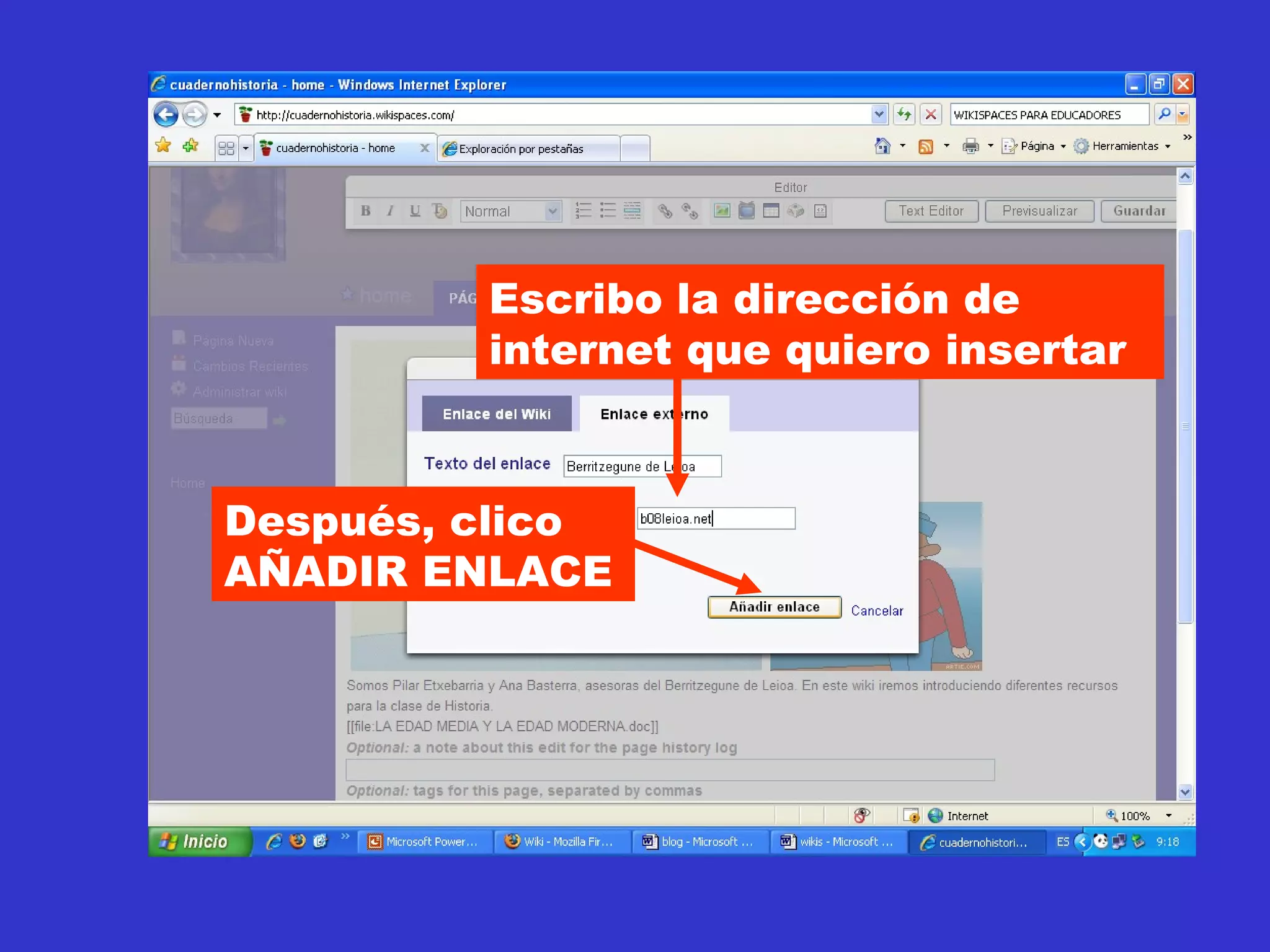Expand the Home button dropdown arrow
This screenshot has width=1270, height=952.
pos(903,146)
